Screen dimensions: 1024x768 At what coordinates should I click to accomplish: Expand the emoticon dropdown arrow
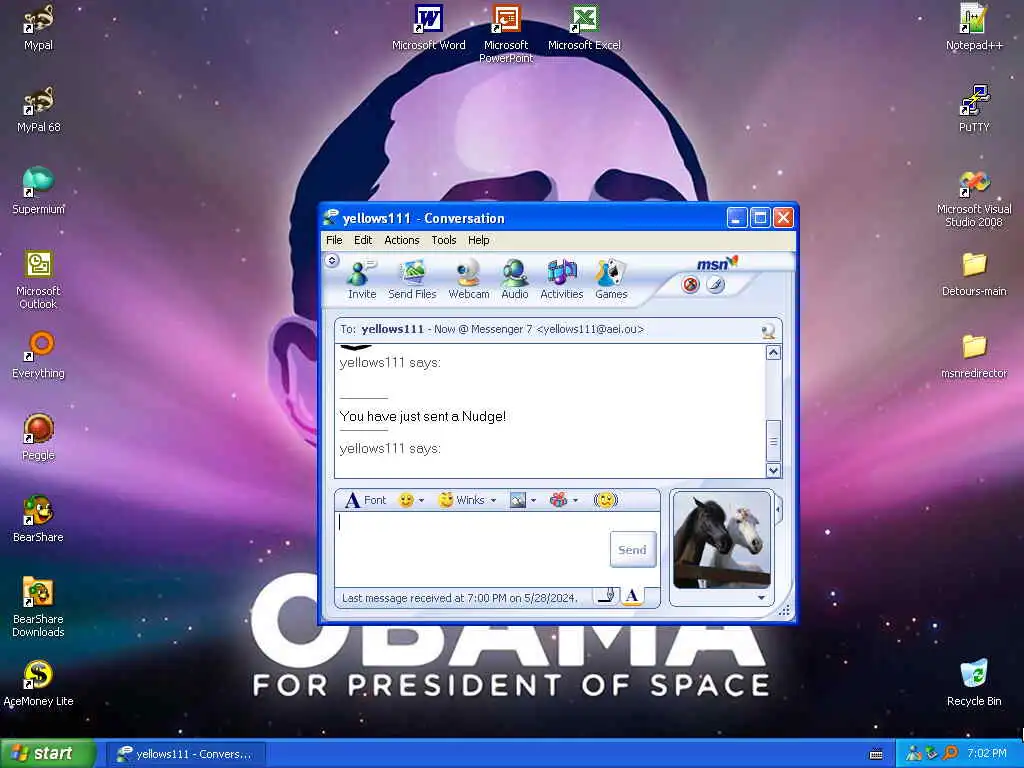click(421, 501)
